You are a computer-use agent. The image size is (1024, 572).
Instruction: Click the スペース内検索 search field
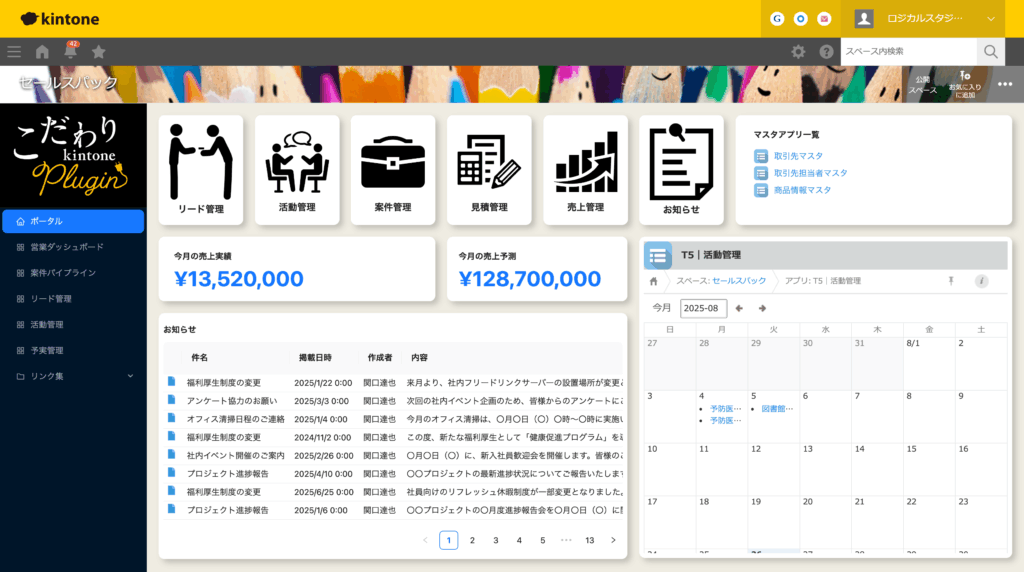pyautogui.click(x=907, y=51)
